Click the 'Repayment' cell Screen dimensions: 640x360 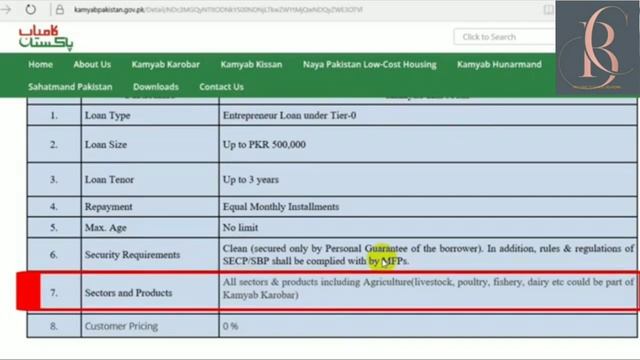150,207
